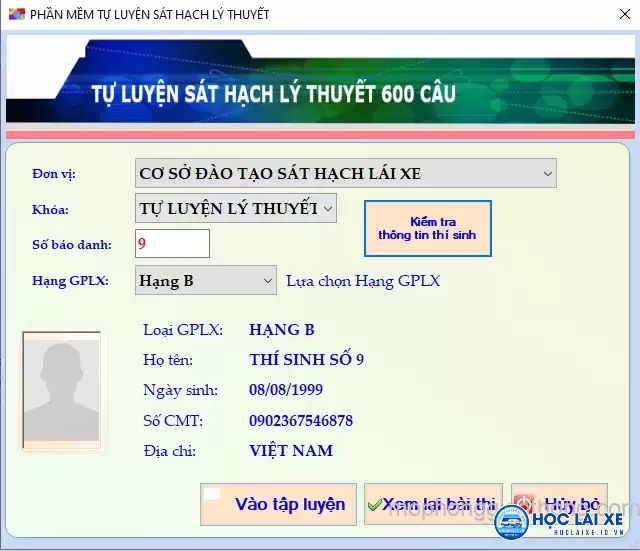The height and width of the screenshot is (551, 640).
Task: Click the Số báo danh input field
Action: click(172, 244)
